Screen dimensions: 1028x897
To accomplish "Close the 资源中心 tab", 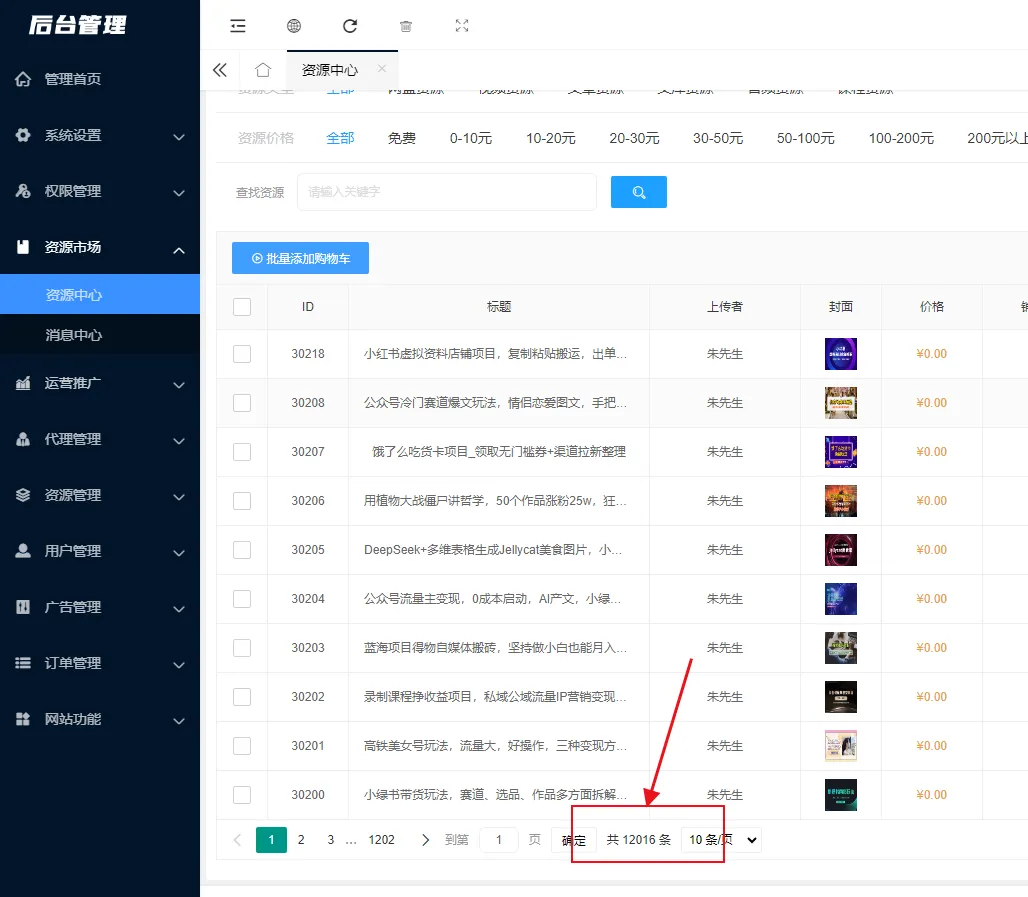I will click(382, 68).
